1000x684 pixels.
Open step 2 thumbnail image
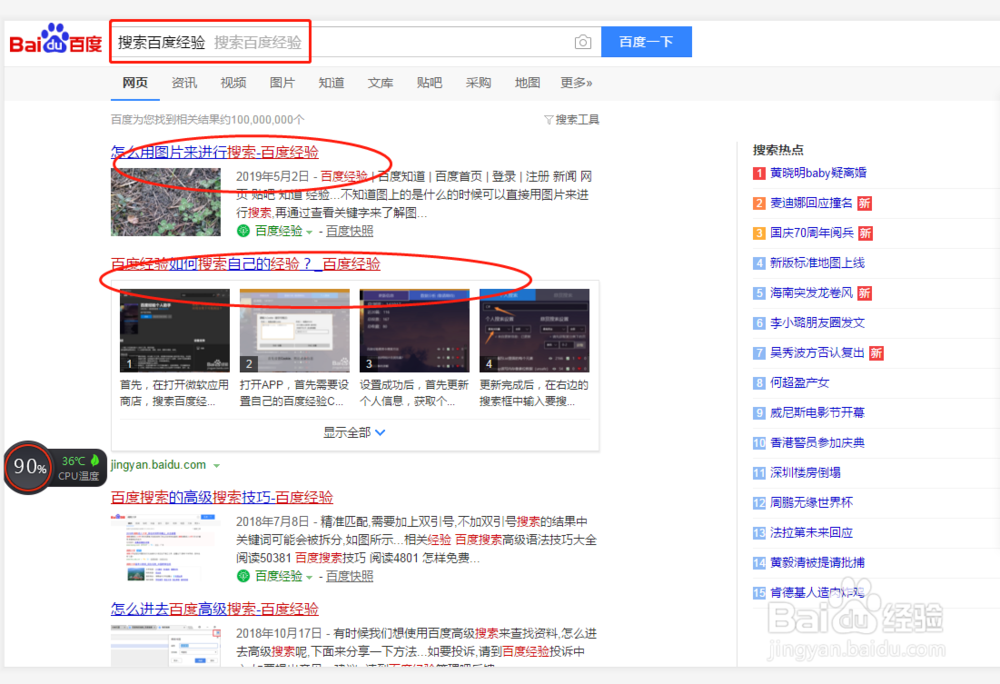click(x=295, y=331)
